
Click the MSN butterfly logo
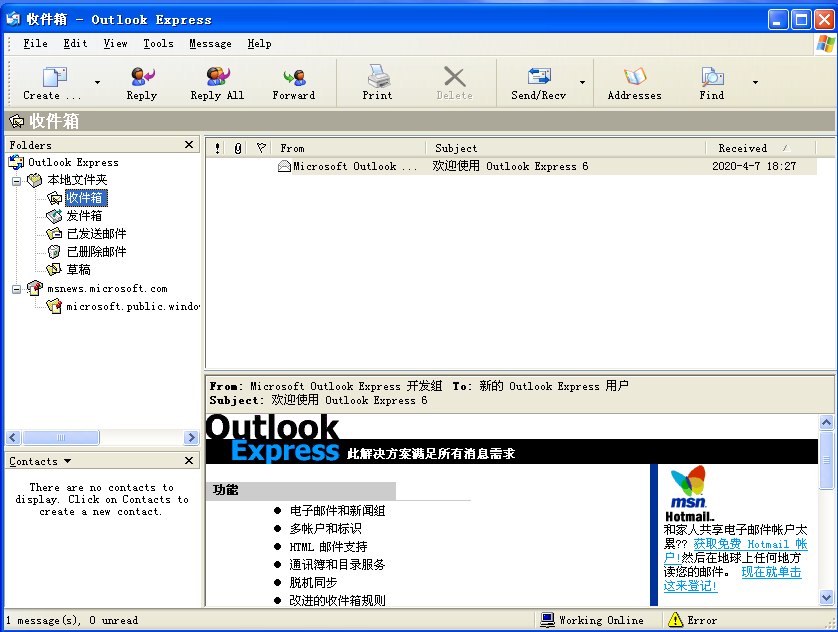coord(689,487)
